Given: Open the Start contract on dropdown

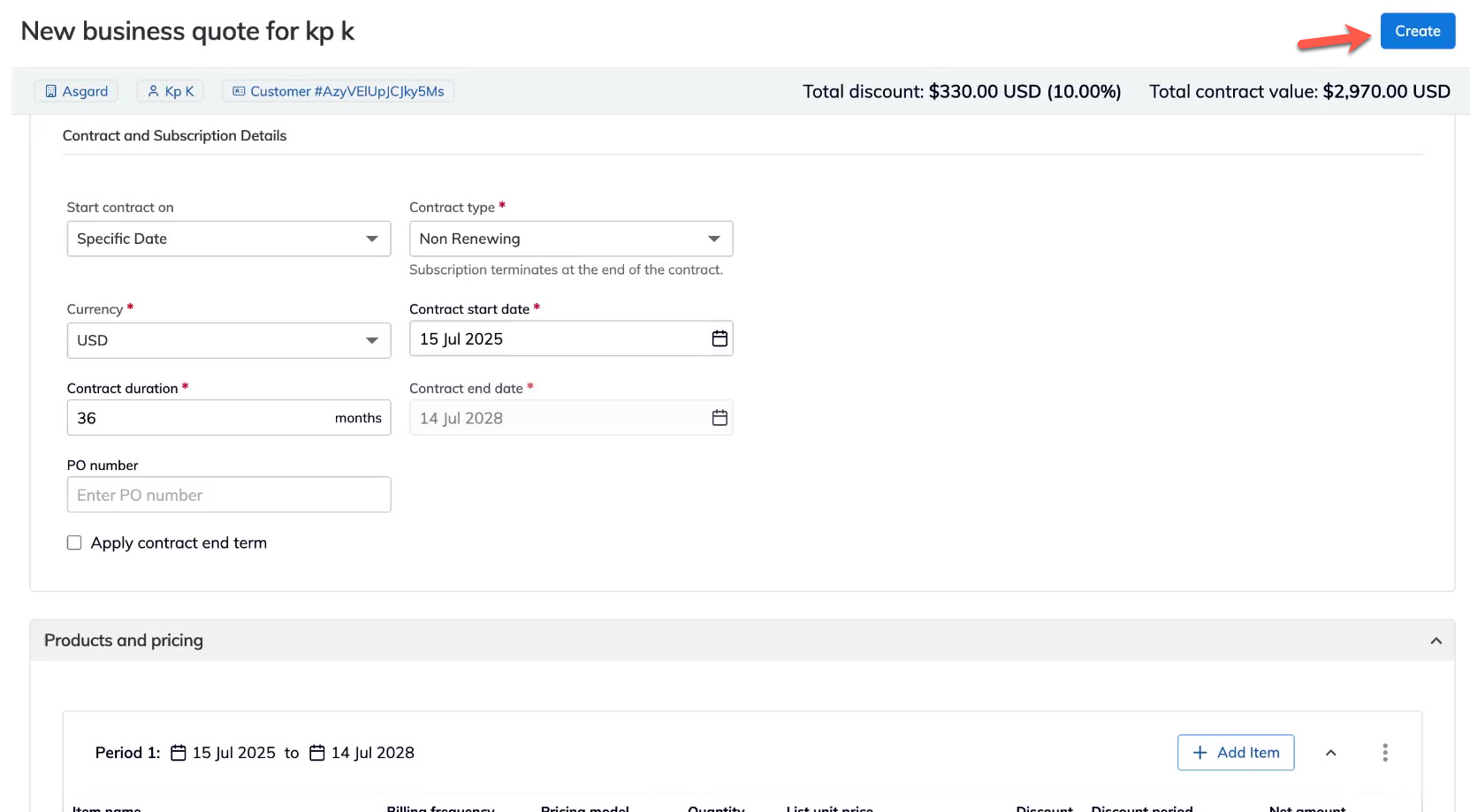Looking at the screenshot, I should pos(228,239).
